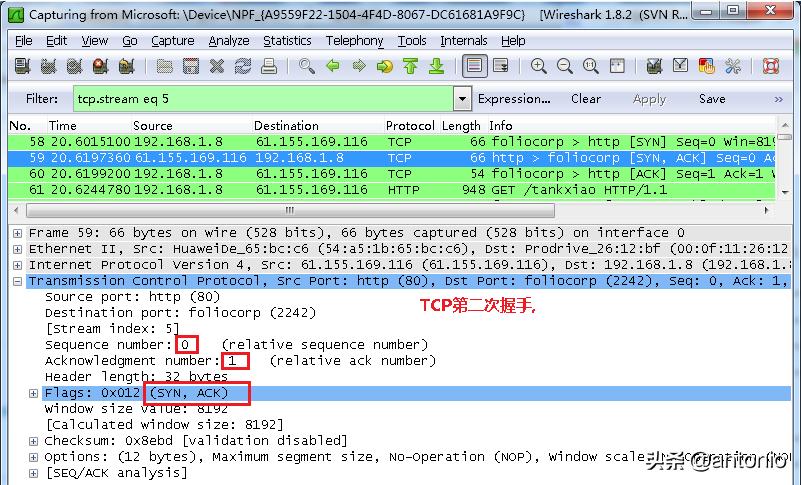
Task: Go forward in packet history arrow
Action: point(359,66)
